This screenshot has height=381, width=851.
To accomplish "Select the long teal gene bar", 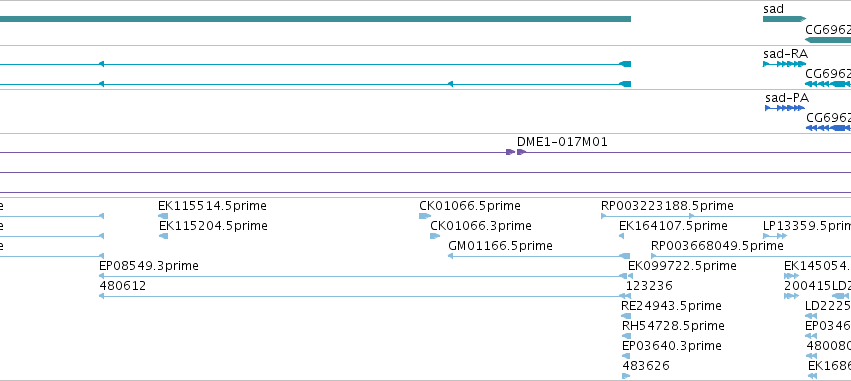I will coord(315,19).
